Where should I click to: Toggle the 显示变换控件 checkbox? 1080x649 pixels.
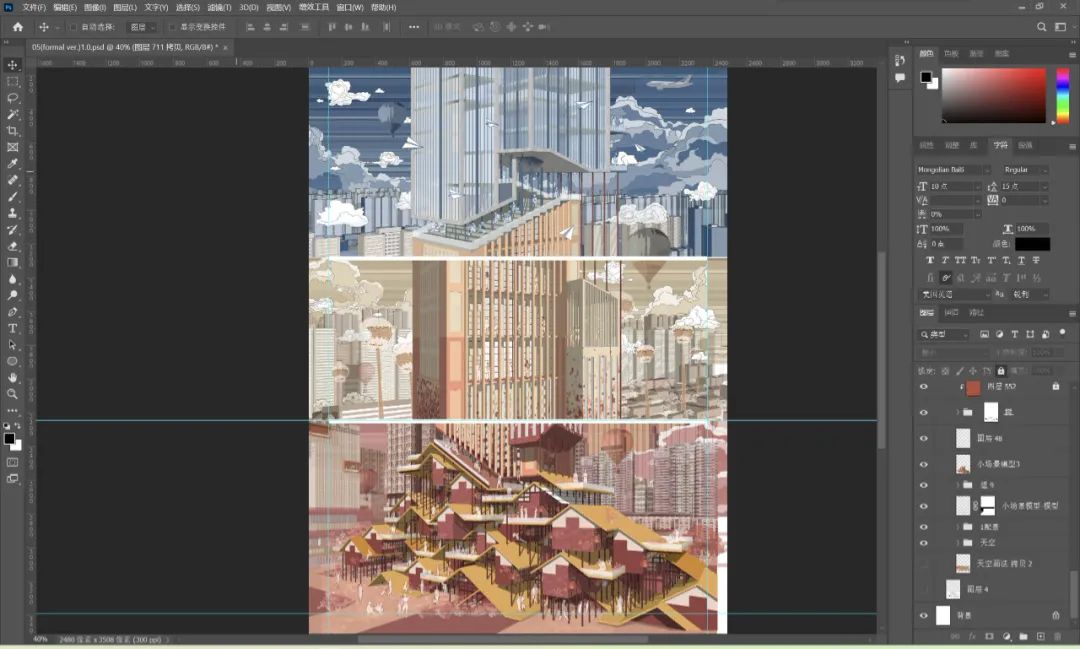pyautogui.click(x=172, y=27)
